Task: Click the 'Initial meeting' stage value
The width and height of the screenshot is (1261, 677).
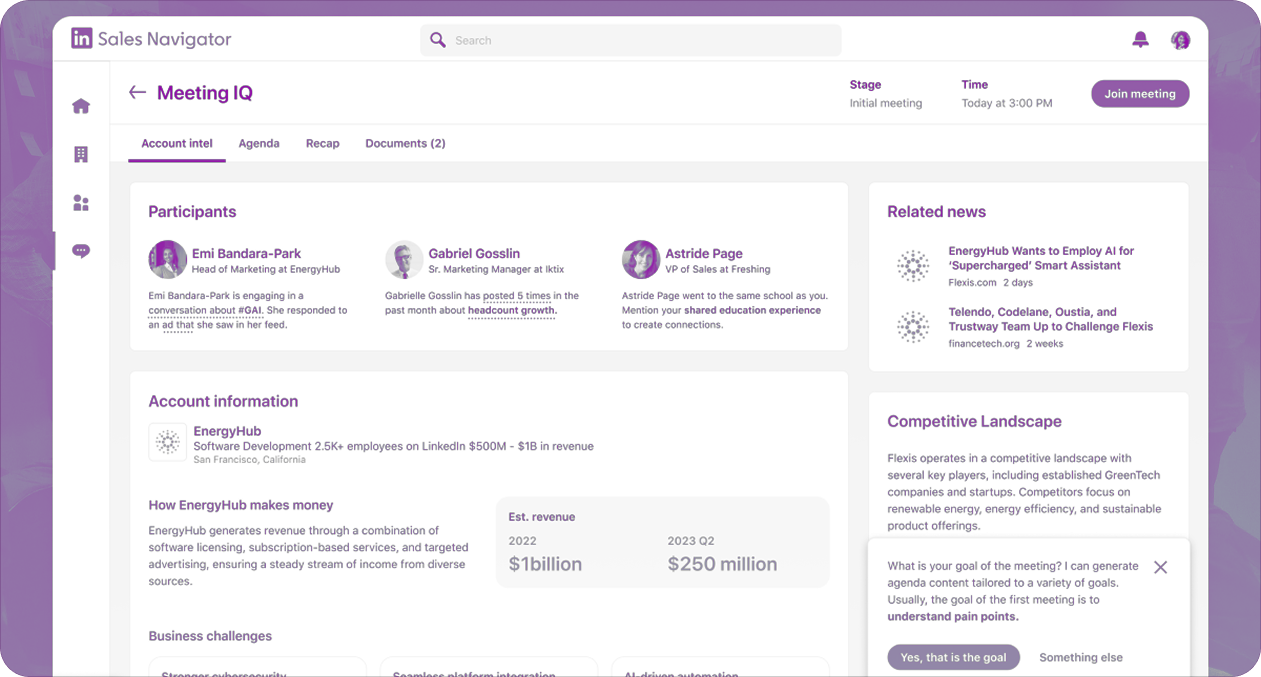Action: pos(886,103)
